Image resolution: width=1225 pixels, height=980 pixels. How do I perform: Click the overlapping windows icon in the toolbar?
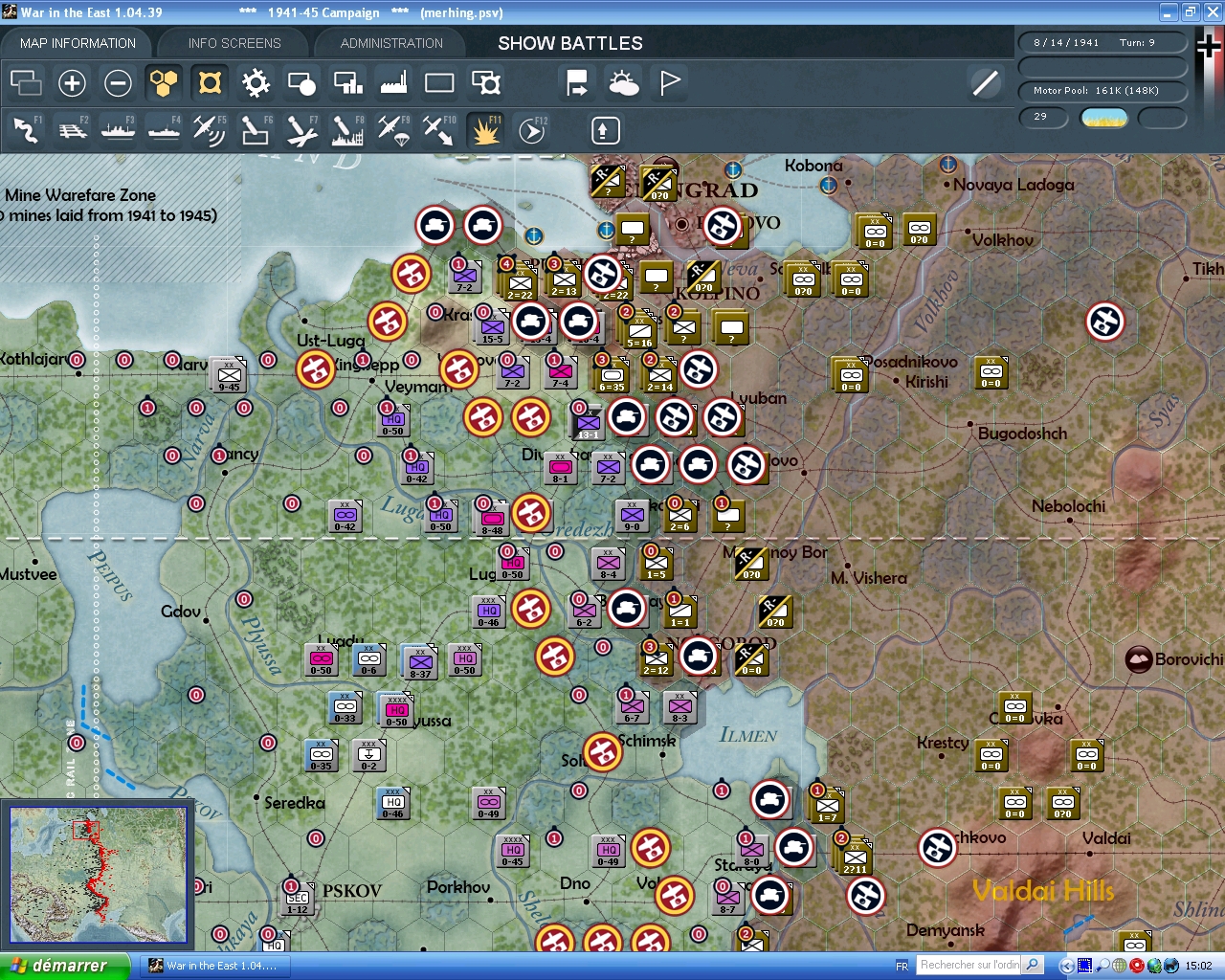[x=26, y=83]
